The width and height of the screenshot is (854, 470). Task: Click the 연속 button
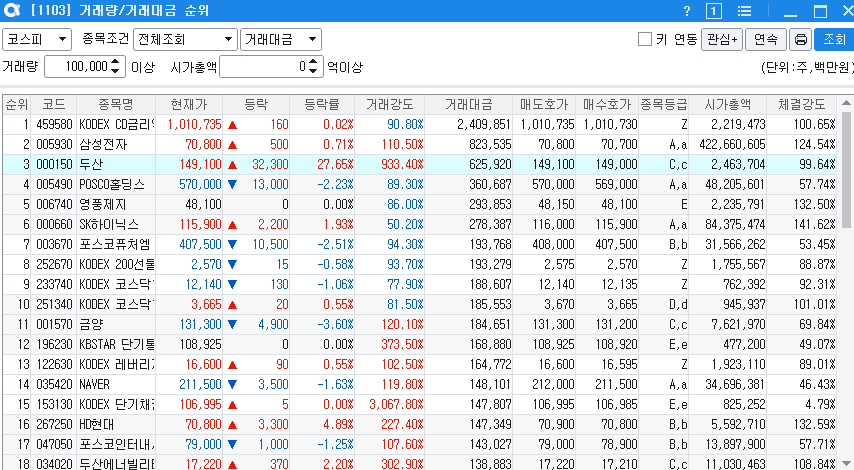(766, 39)
